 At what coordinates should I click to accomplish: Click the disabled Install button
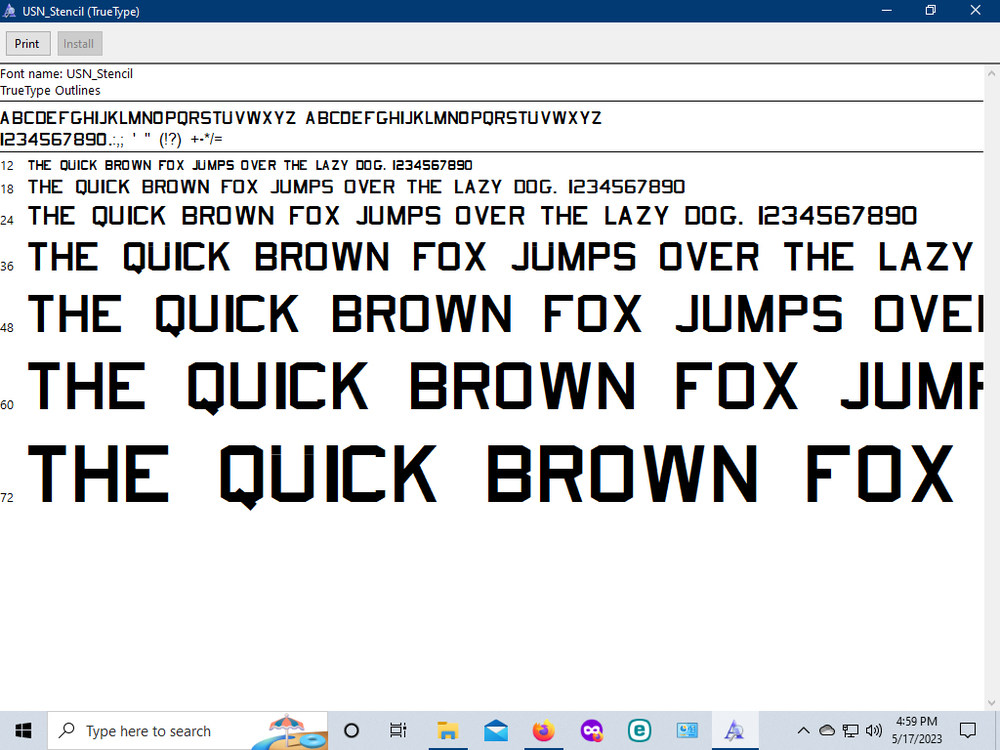78,44
